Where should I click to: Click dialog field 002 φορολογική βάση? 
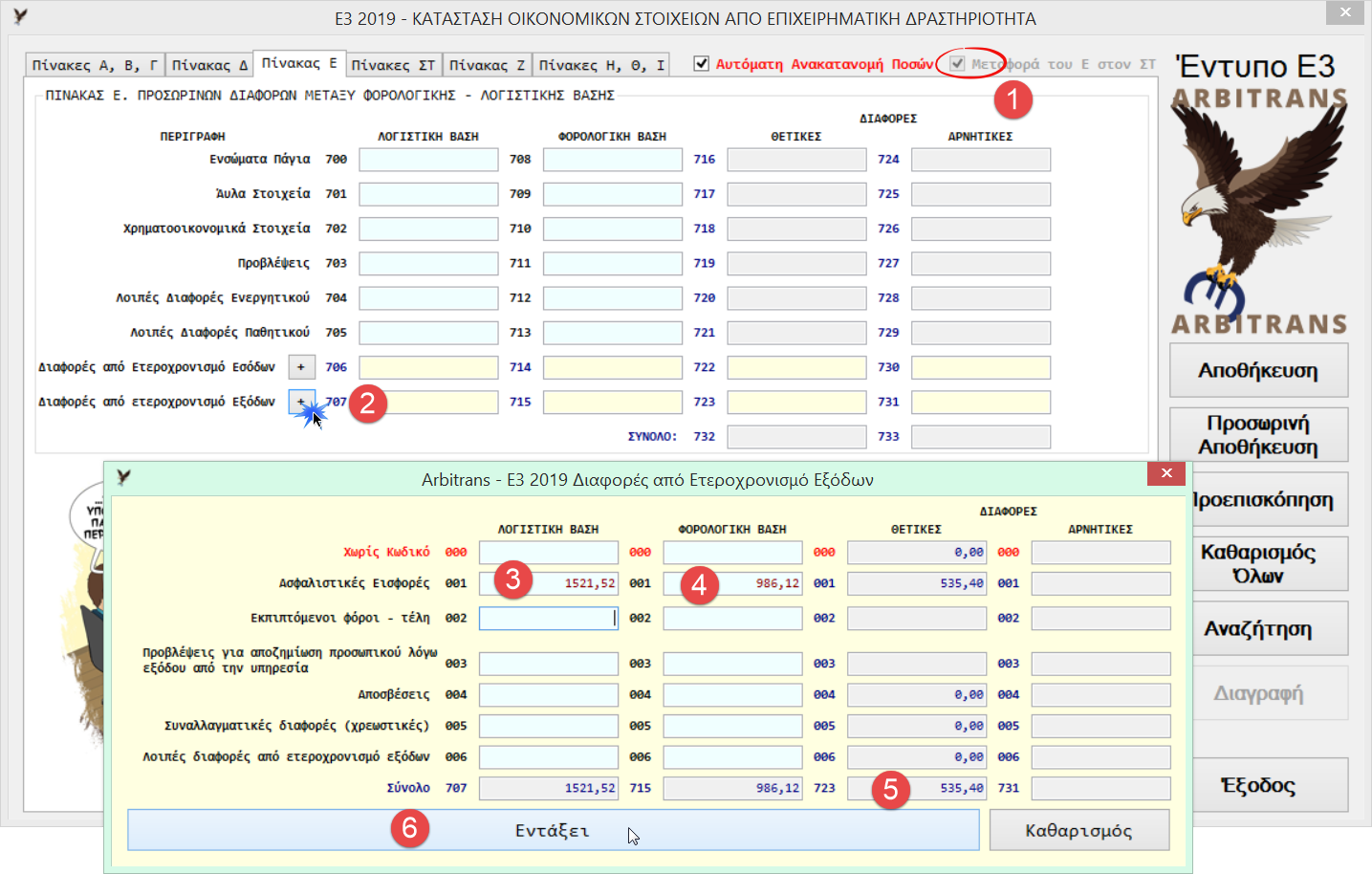pos(732,619)
